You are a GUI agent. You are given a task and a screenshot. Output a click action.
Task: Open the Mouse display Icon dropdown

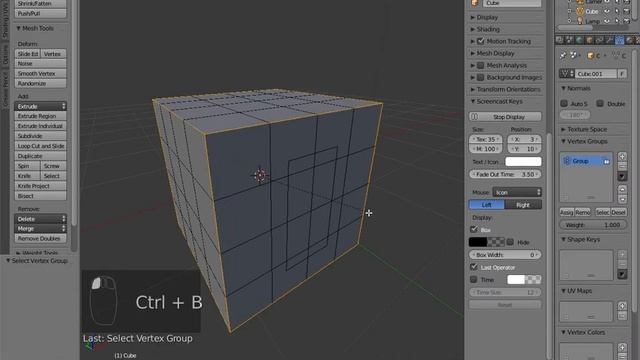click(x=517, y=192)
